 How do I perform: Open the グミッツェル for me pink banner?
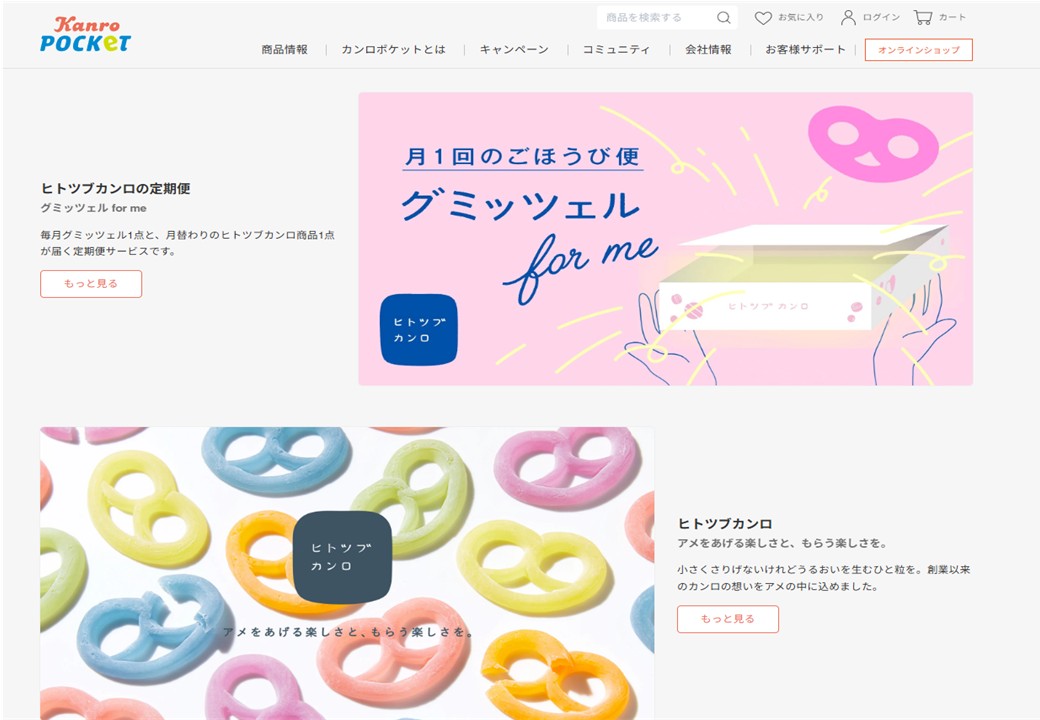point(666,239)
